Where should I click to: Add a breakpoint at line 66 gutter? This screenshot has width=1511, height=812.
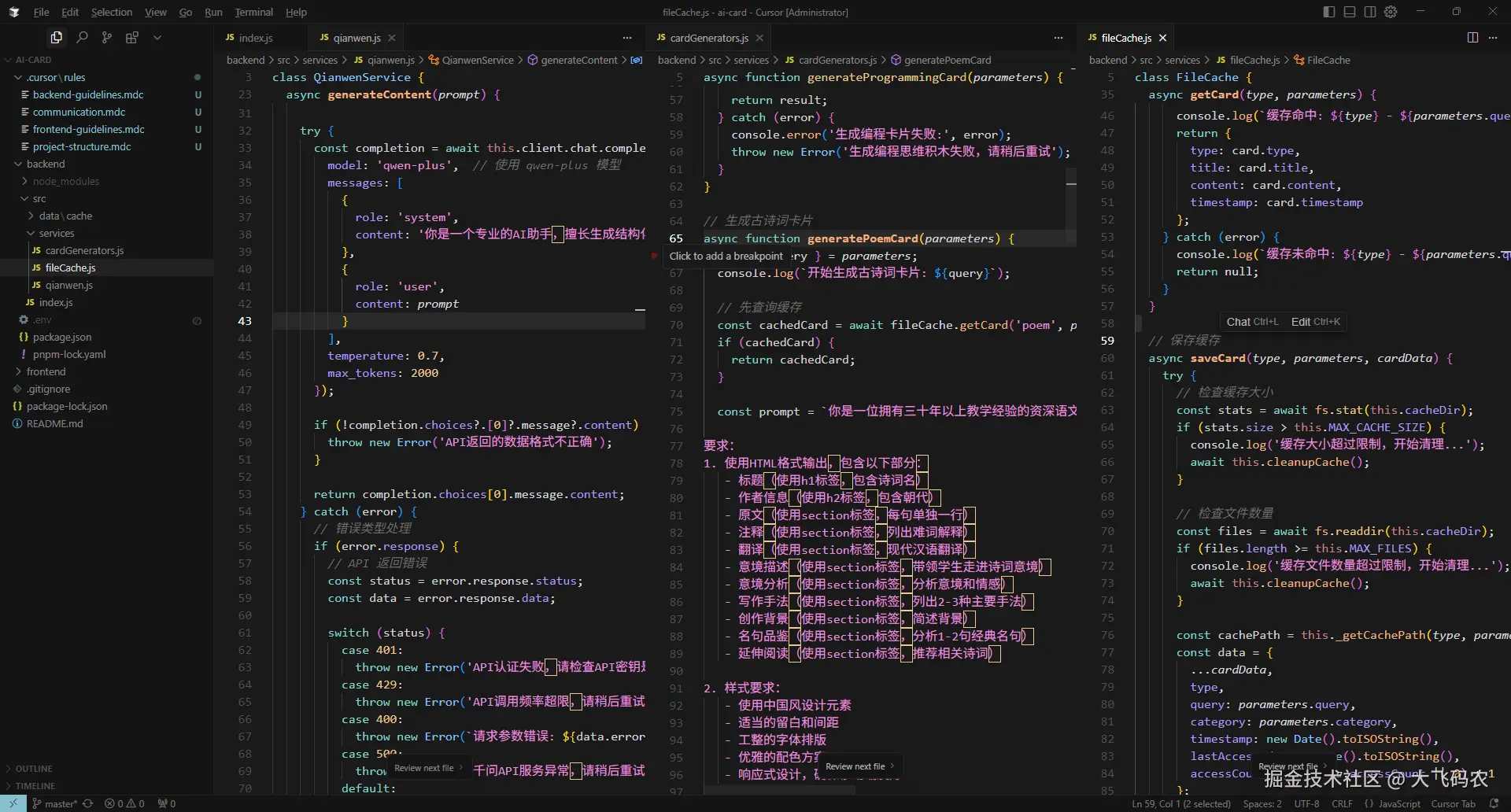(x=654, y=256)
